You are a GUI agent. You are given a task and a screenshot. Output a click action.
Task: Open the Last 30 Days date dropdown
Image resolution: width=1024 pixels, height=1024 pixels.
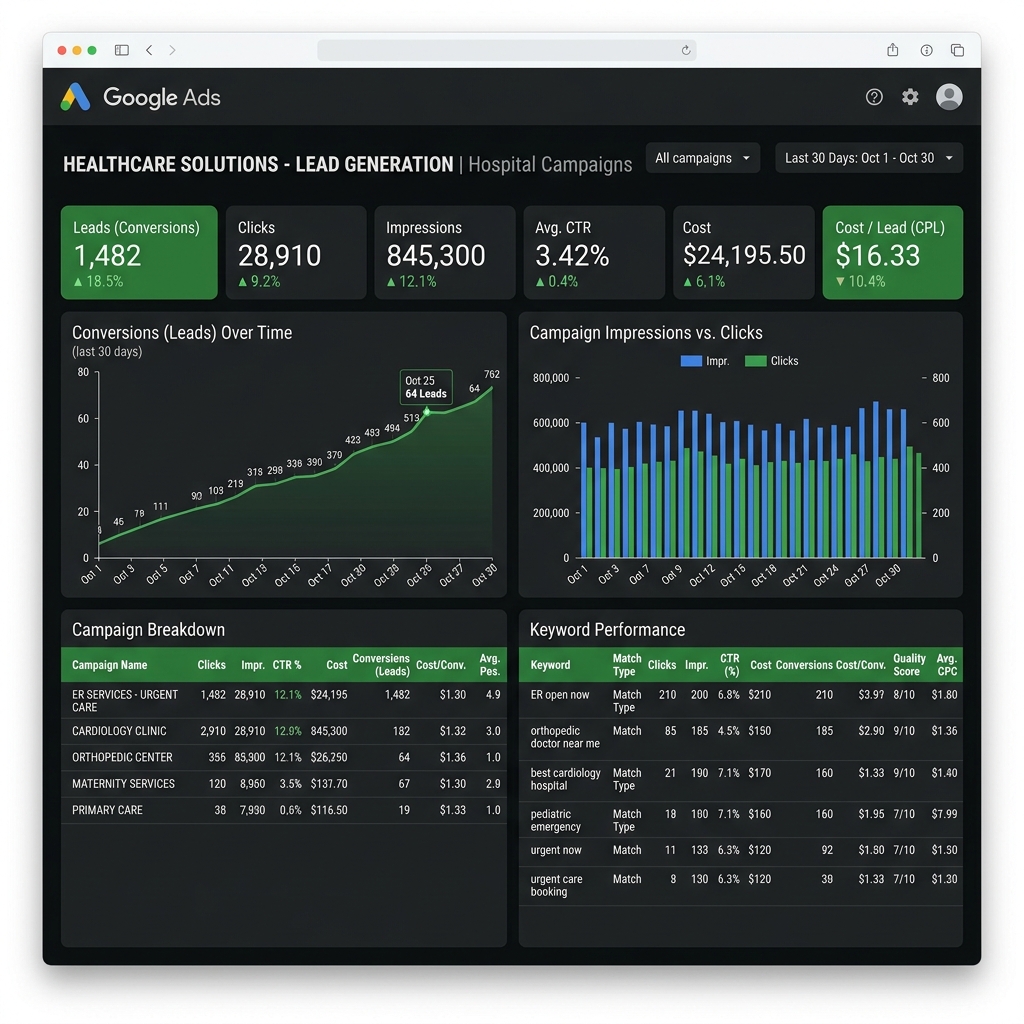[x=869, y=158]
